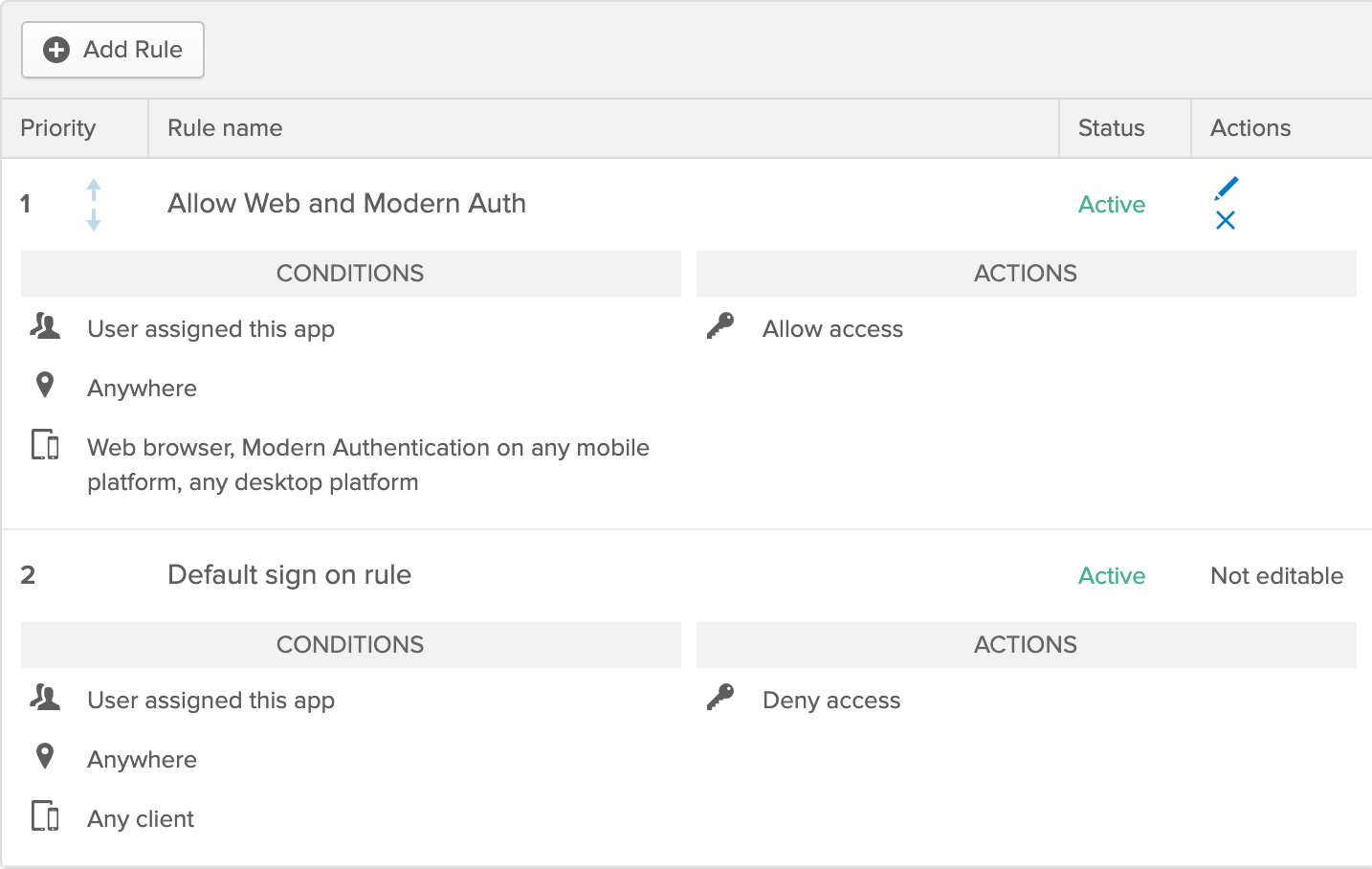Edit the Allow Web and Modern Auth rule
1372x869 pixels.
1226,188
